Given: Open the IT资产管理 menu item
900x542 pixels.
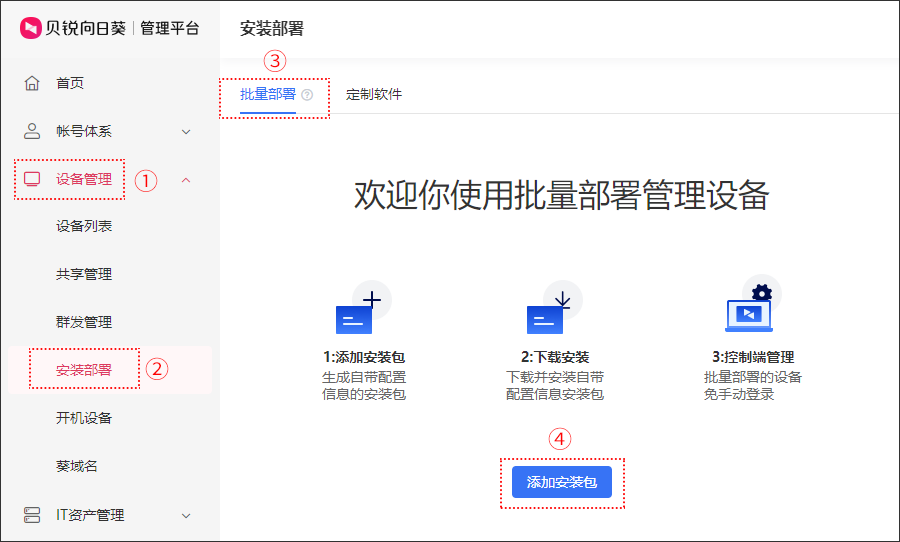Looking at the screenshot, I should [x=90, y=515].
